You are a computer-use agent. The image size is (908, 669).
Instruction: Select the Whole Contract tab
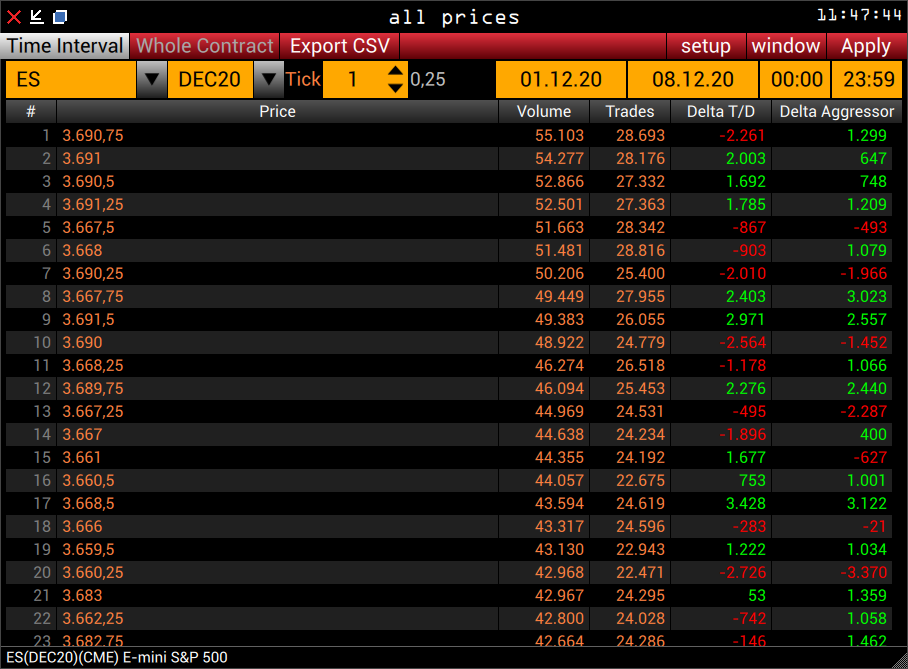pos(204,46)
